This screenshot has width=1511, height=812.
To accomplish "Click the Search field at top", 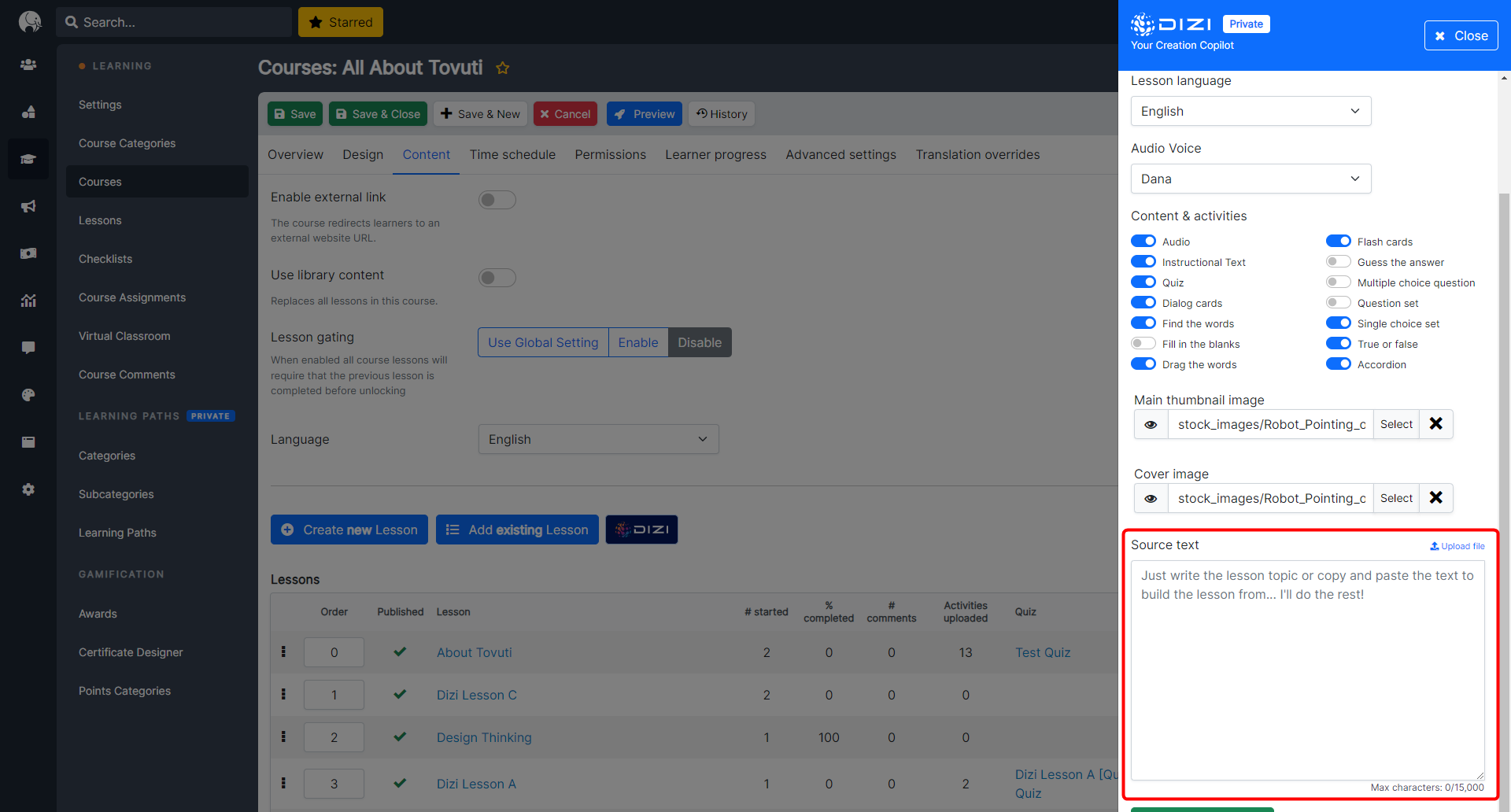I will click(174, 22).
